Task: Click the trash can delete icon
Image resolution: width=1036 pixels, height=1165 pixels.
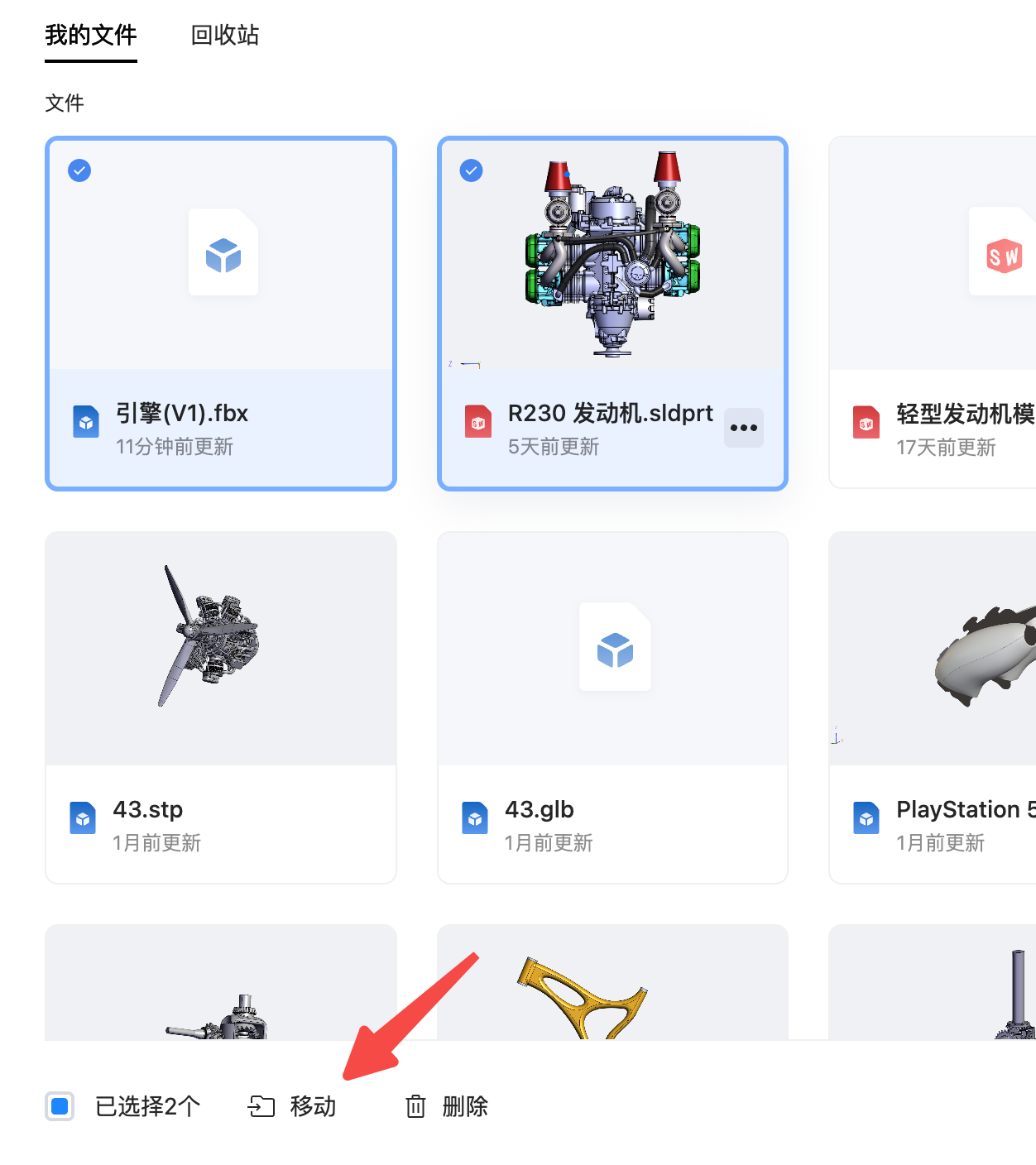Action: pos(415,1106)
